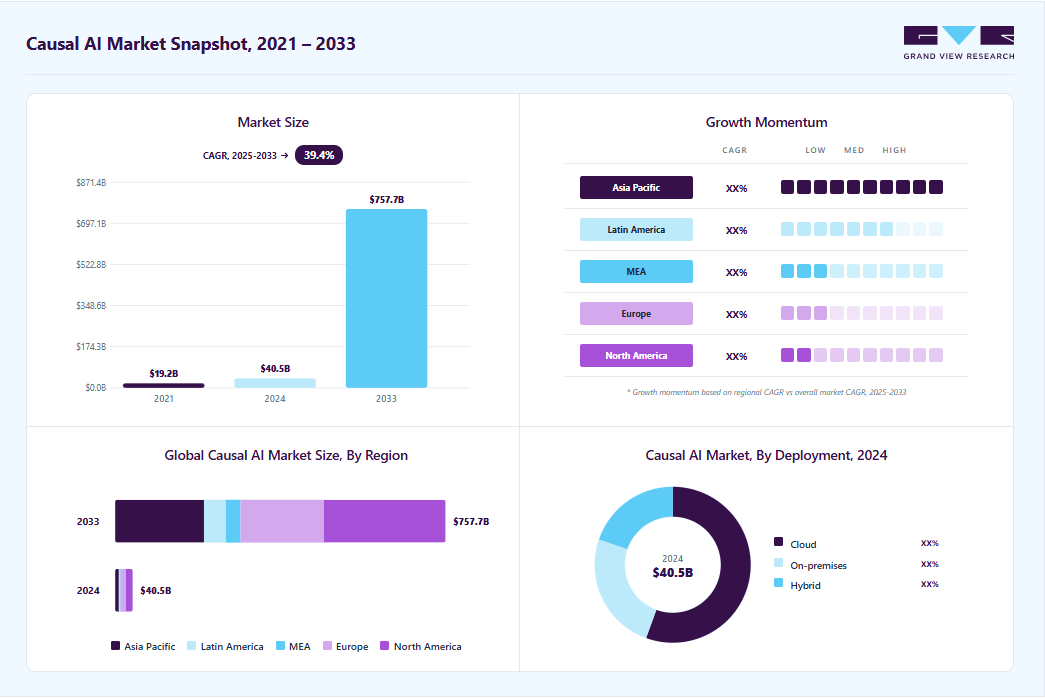Click the CAGR column header

click(x=734, y=151)
